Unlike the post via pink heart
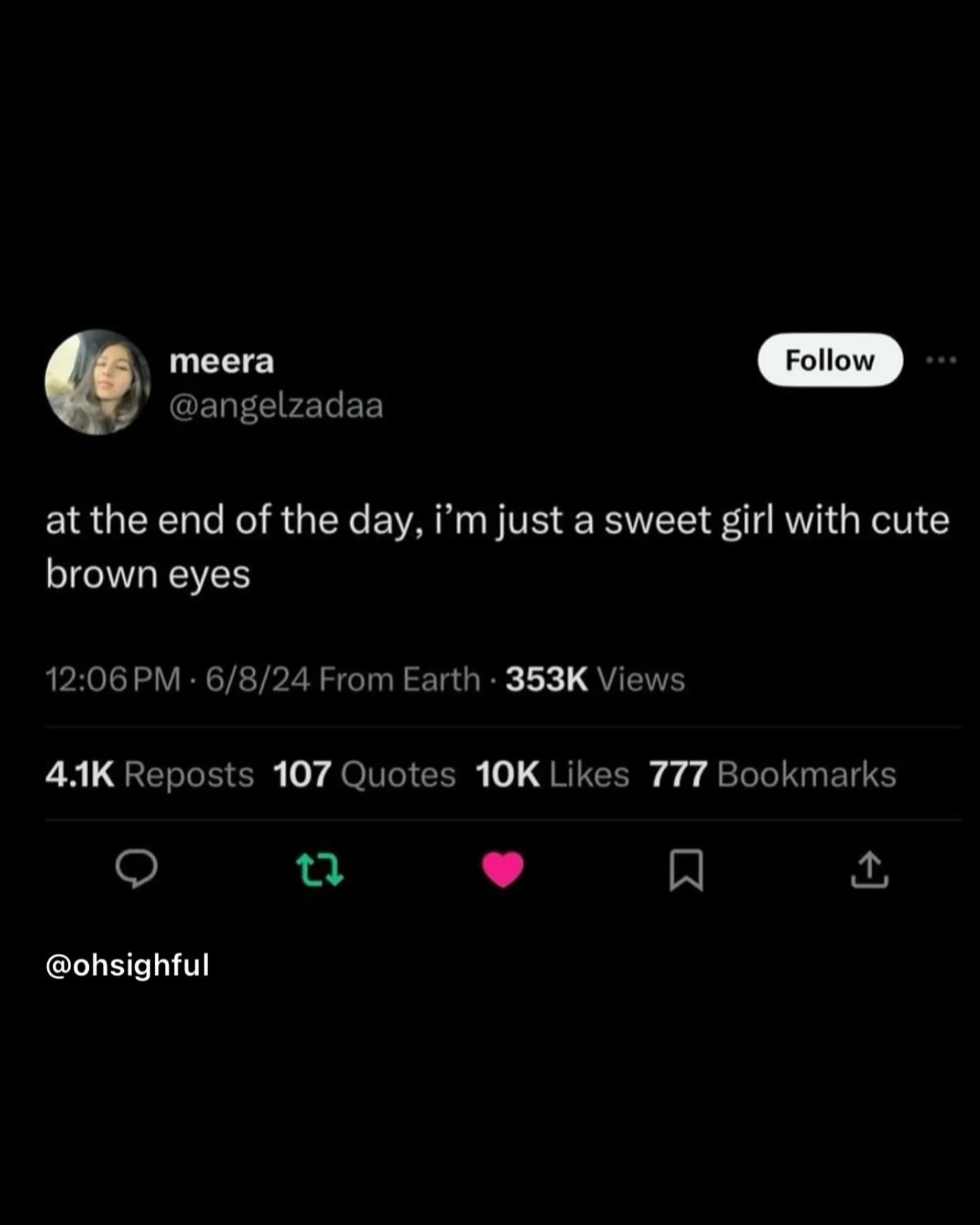This screenshot has height=1225, width=980. coord(503,869)
